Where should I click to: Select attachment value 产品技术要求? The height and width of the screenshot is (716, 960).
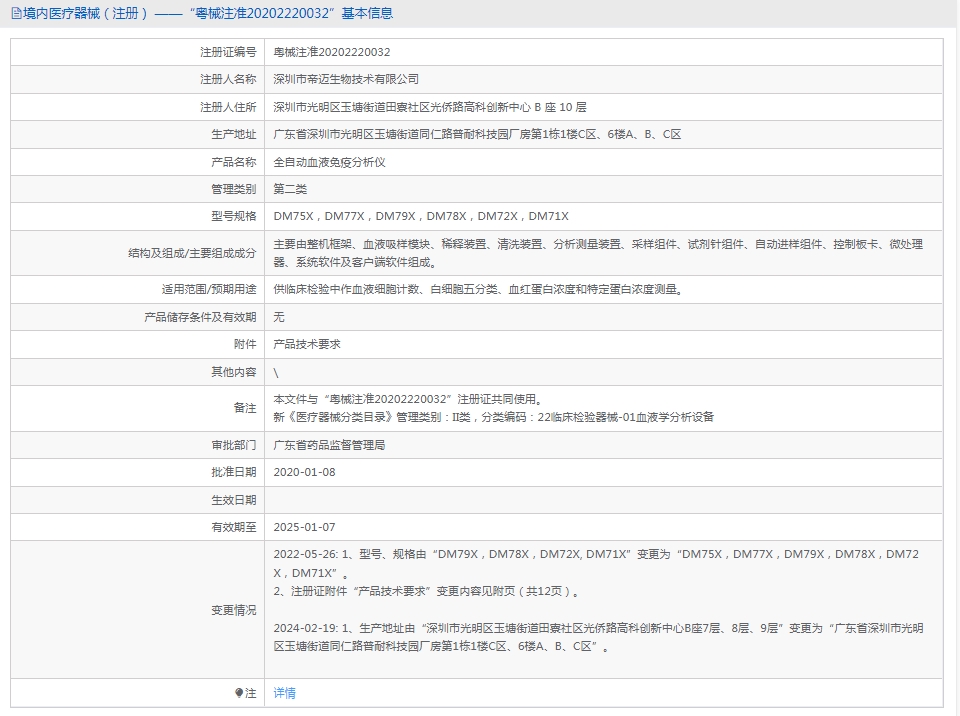pyautogui.click(x=307, y=344)
